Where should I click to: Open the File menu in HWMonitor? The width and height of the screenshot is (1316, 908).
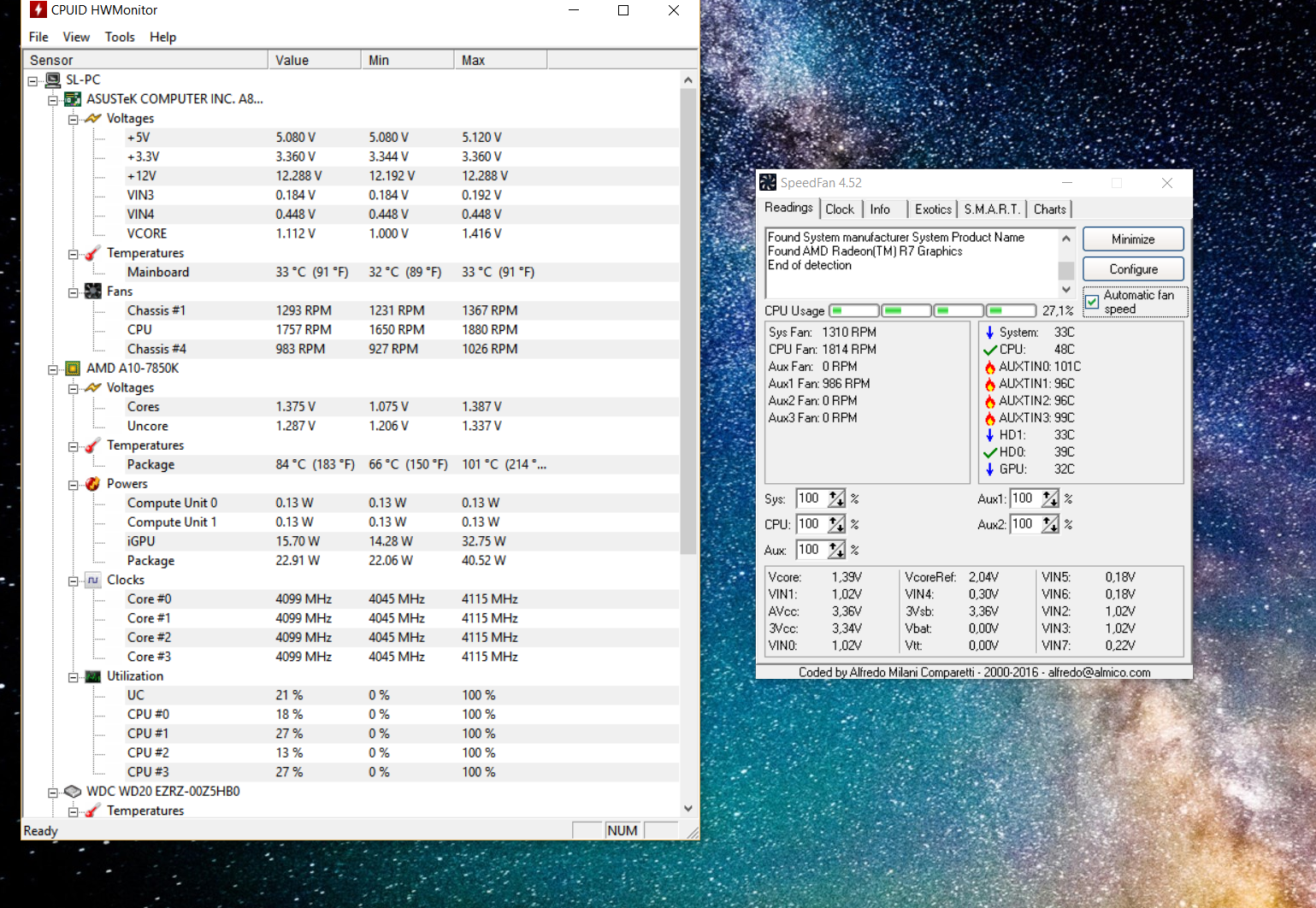pos(38,37)
